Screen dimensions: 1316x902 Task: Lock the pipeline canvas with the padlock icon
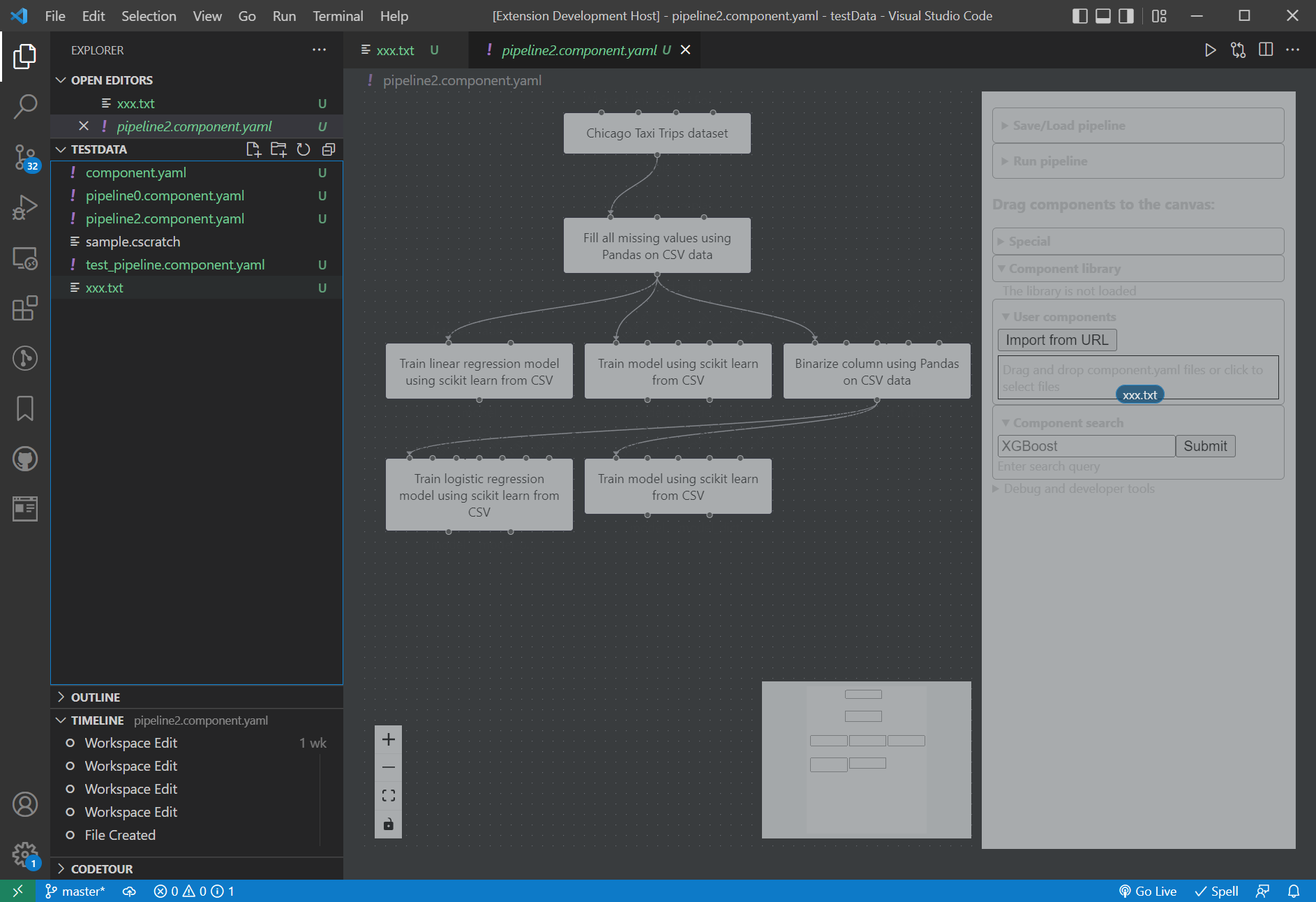(x=388, y=824)
